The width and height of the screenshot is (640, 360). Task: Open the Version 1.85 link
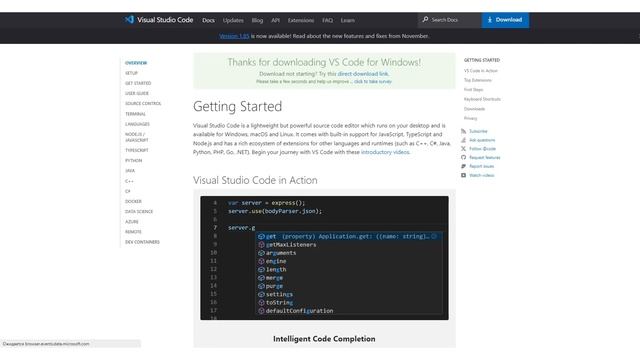click(x=234, y=36)
